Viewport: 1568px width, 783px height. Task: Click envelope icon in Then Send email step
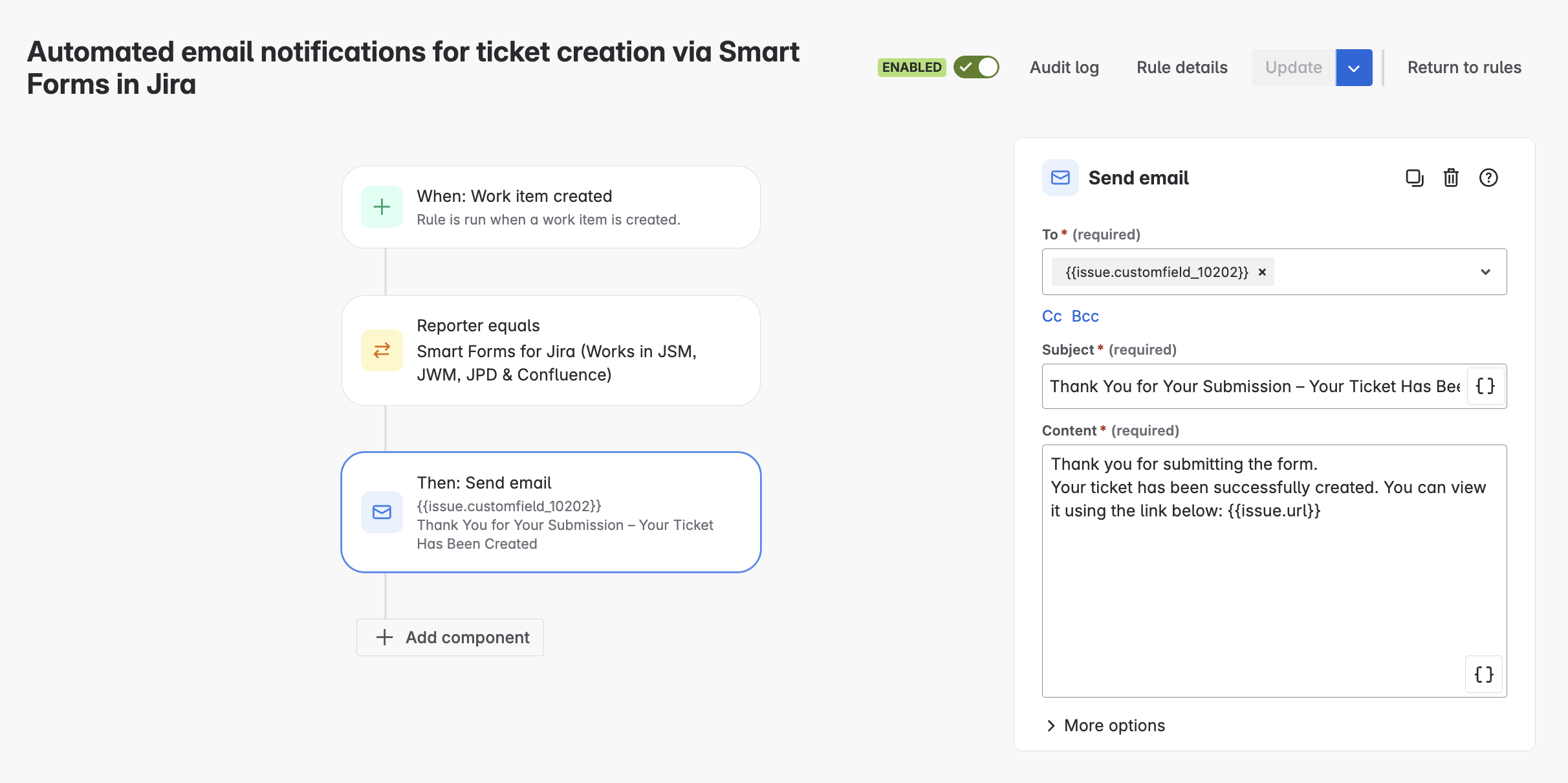[382, 512]
